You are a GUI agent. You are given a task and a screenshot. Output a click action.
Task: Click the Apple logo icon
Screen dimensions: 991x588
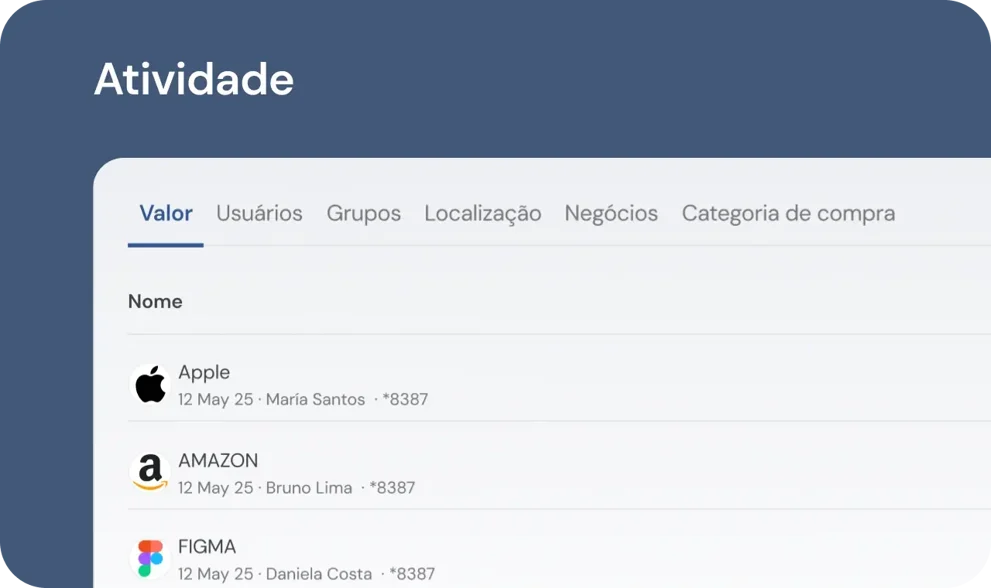[150, 384]
